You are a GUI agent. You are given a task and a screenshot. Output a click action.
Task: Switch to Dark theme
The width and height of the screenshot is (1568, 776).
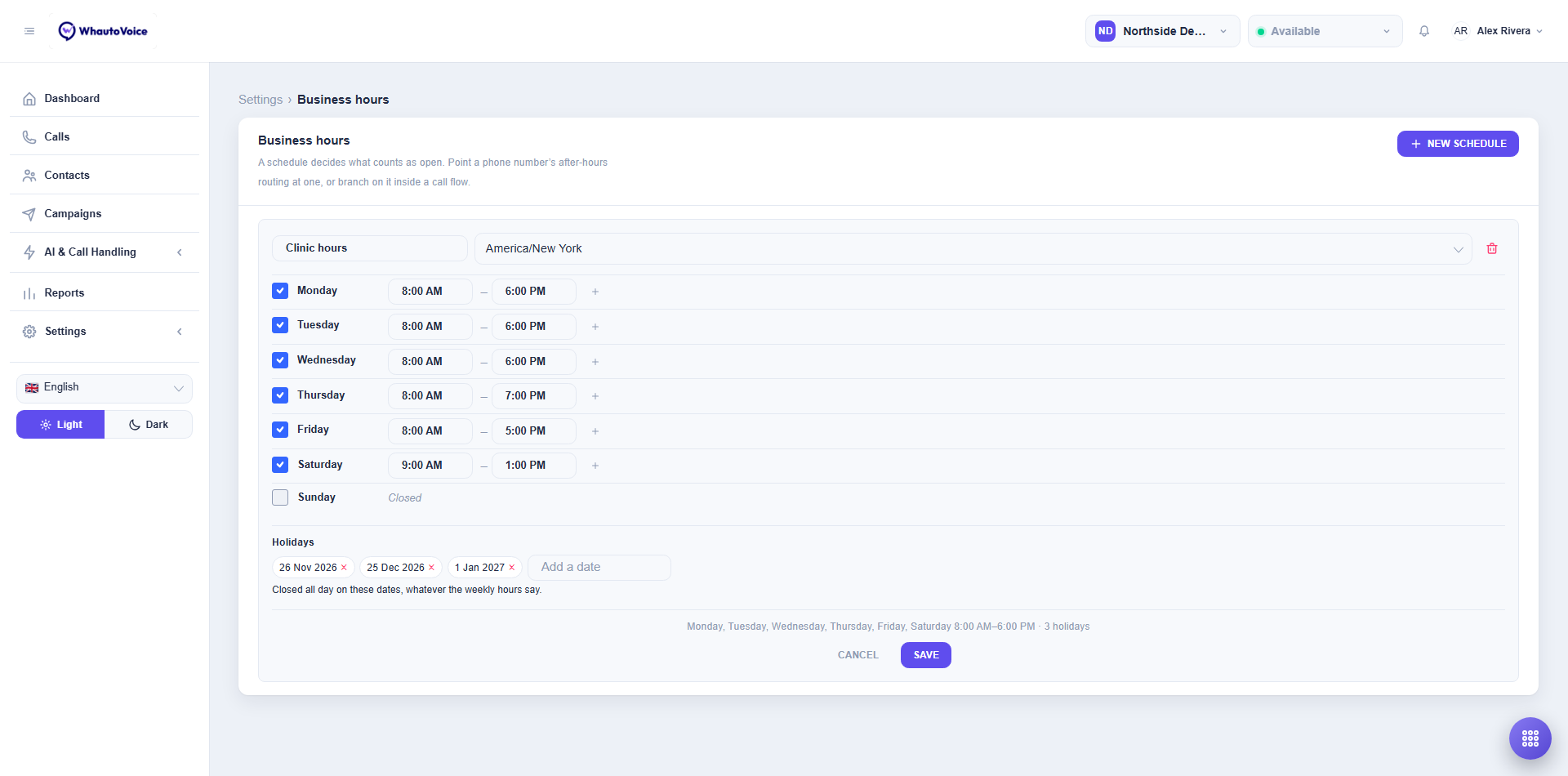click(149, 425)
